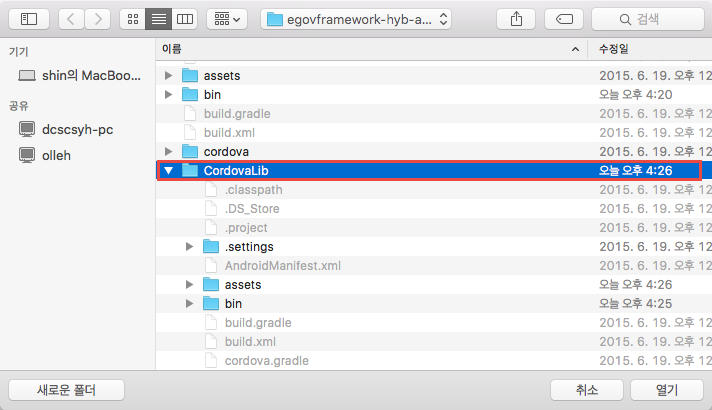Switch to icon grid view

click(x=133, y=19)
